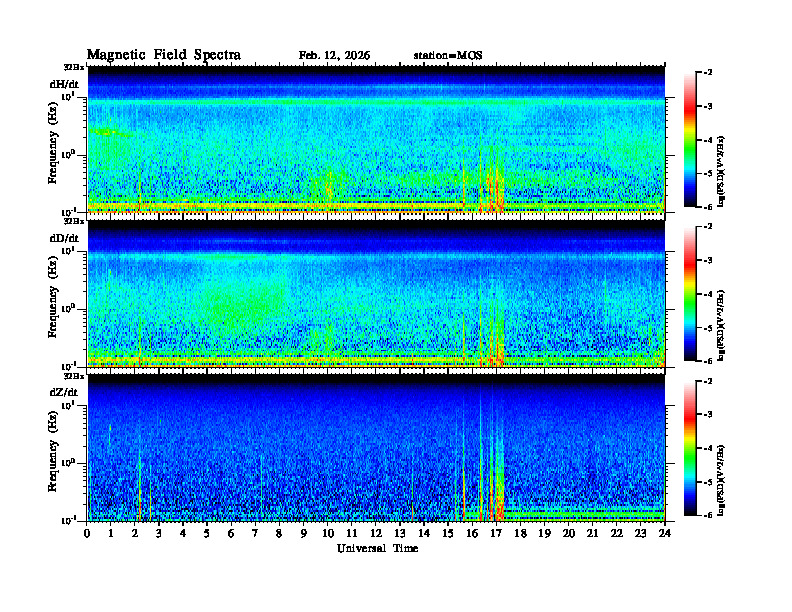Click the "-2" tick on dH/dt color scale
Image resolution: width=792 pixels, height=612 pixels.
tap(707, 73)
